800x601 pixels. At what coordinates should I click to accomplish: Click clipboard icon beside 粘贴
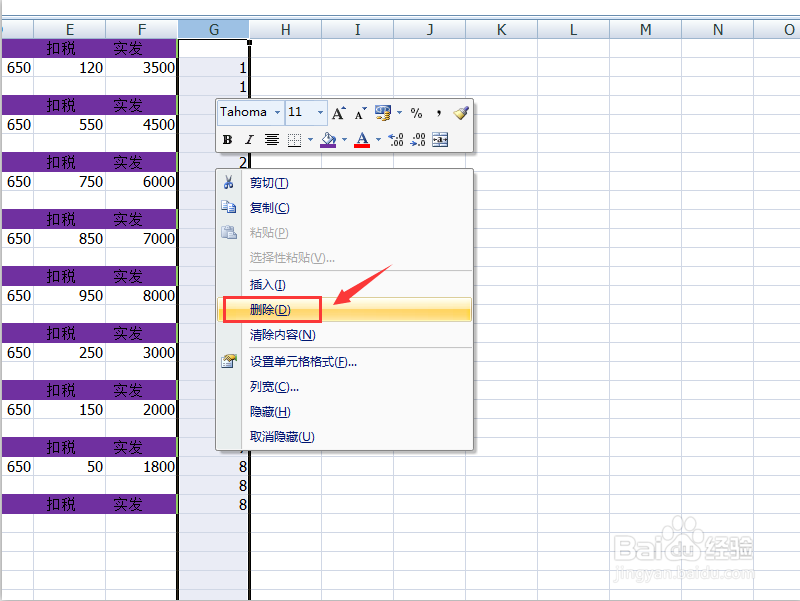click(229, 232)
